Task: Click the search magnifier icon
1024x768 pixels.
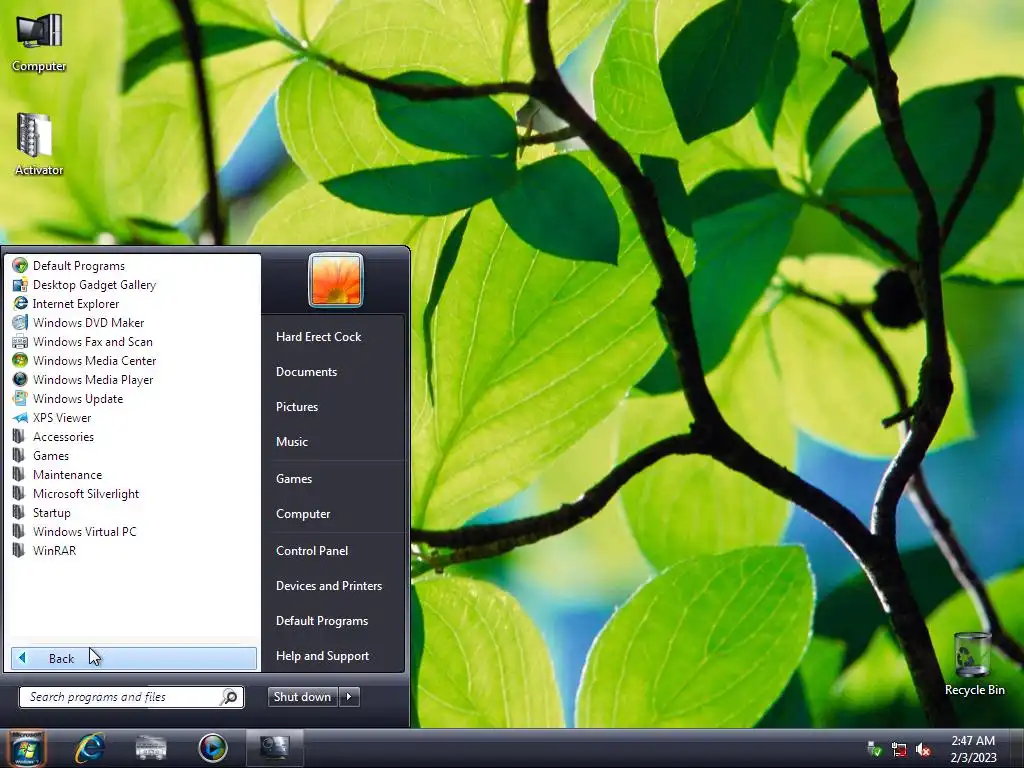Action: pos(229,697)
